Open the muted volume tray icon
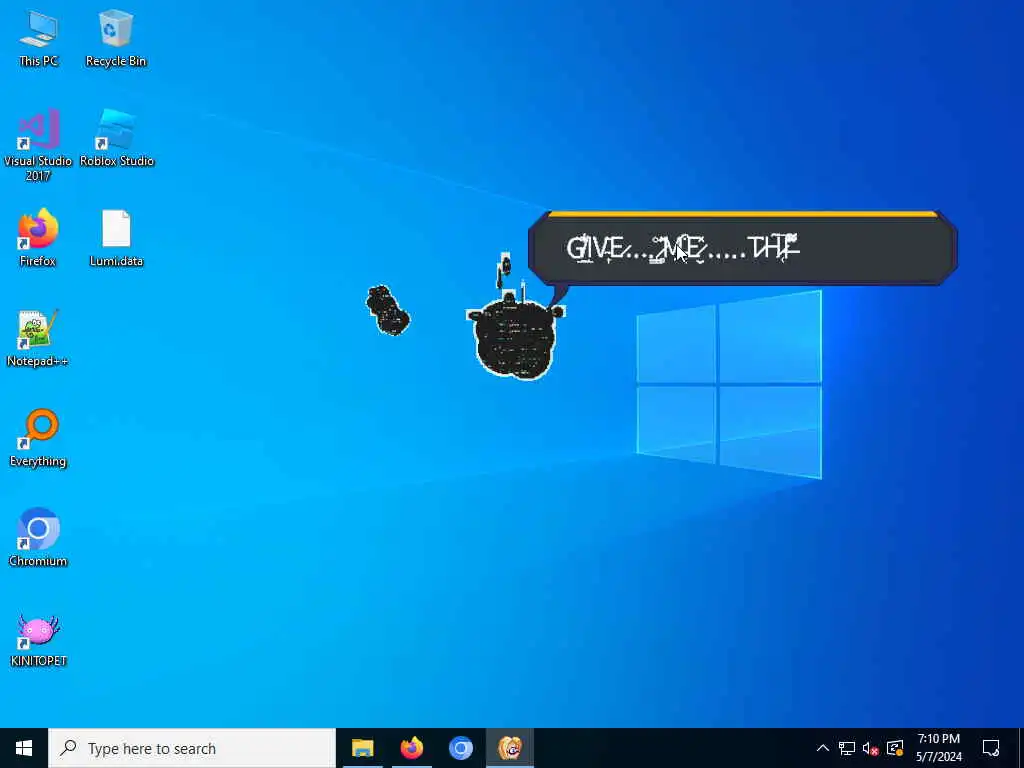 [871, 748]
